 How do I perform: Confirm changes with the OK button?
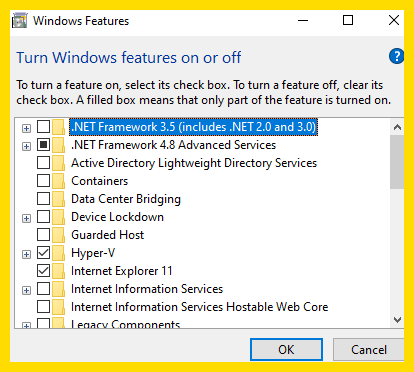pyautogui.click(x=286, y=350)
